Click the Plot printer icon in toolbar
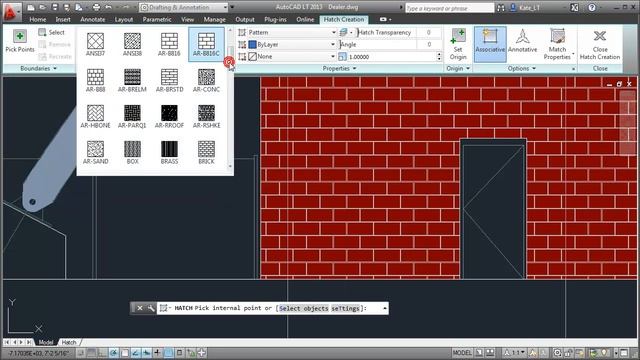The height and width of the screenshot is (360, 640). tap(96, 7)
